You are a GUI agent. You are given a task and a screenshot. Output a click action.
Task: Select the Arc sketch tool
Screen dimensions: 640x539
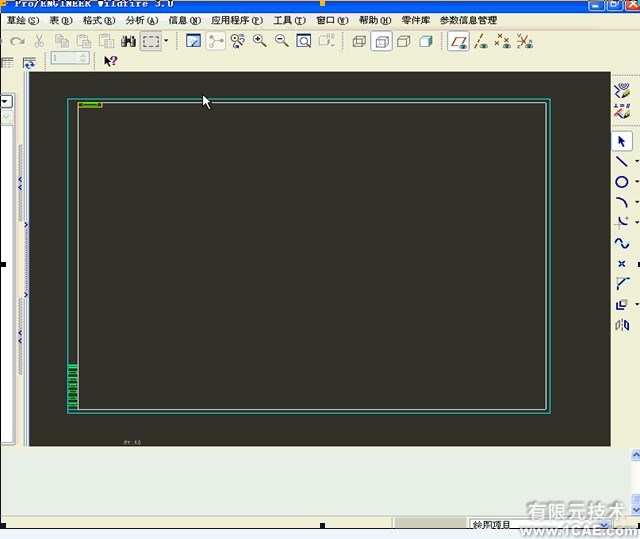(x=622, y=202)
